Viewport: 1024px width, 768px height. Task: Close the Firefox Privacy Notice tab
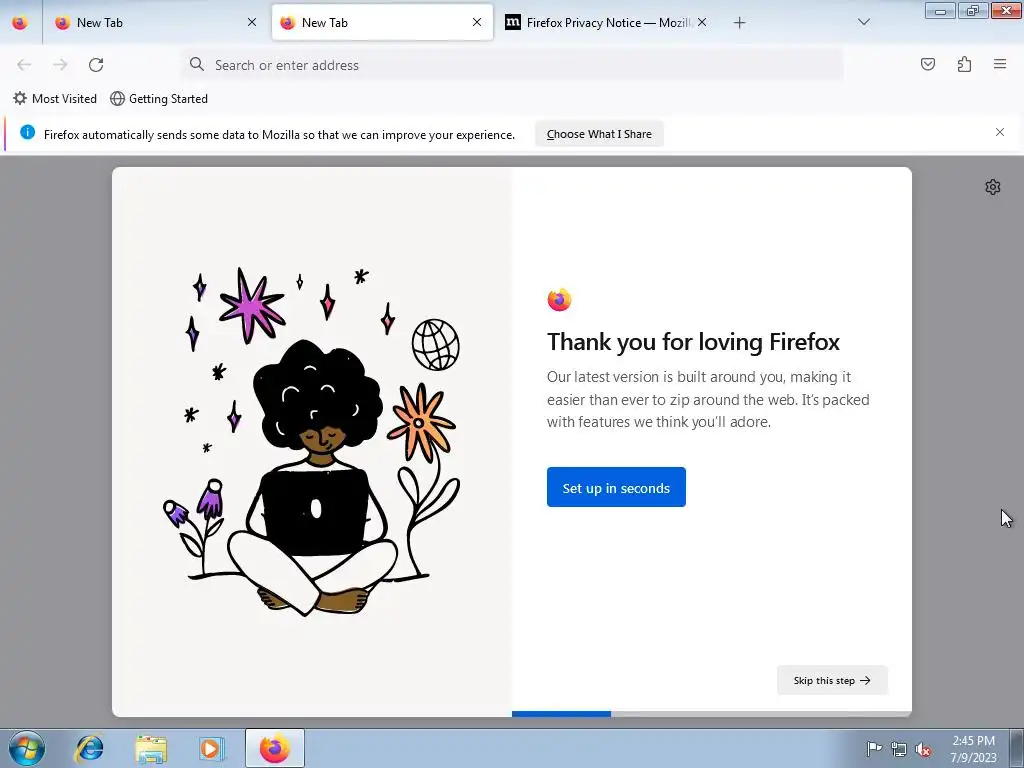[702, 23]
